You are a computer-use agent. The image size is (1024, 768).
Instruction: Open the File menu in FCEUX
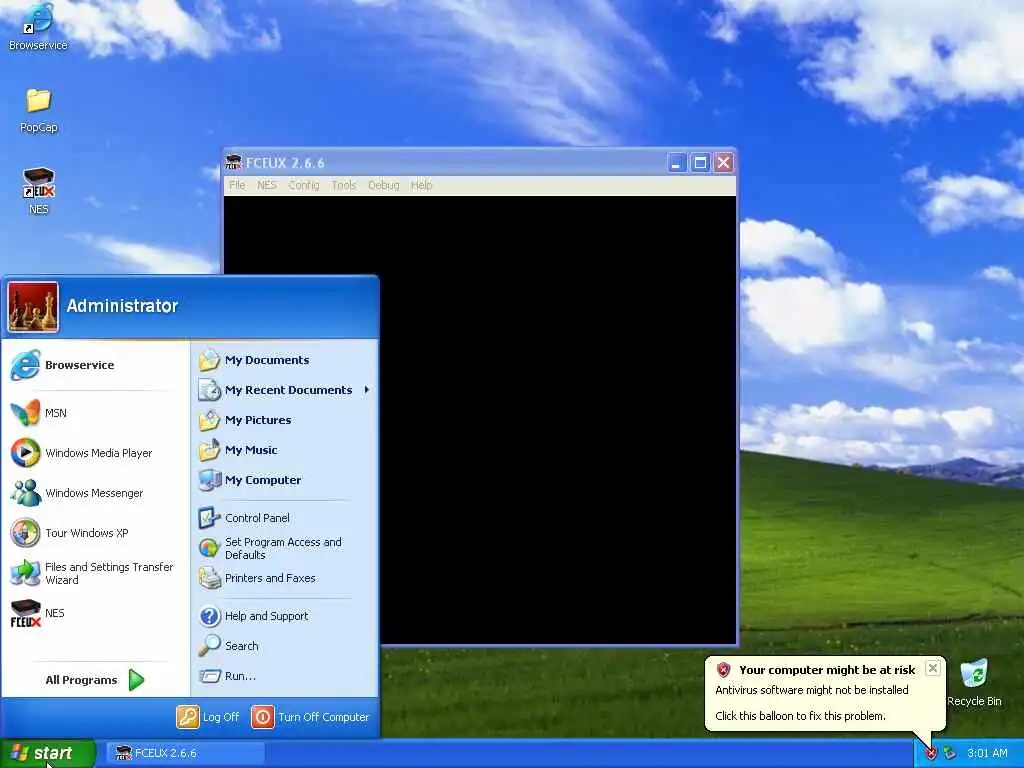pyautogui.click(x=237, y=185)
